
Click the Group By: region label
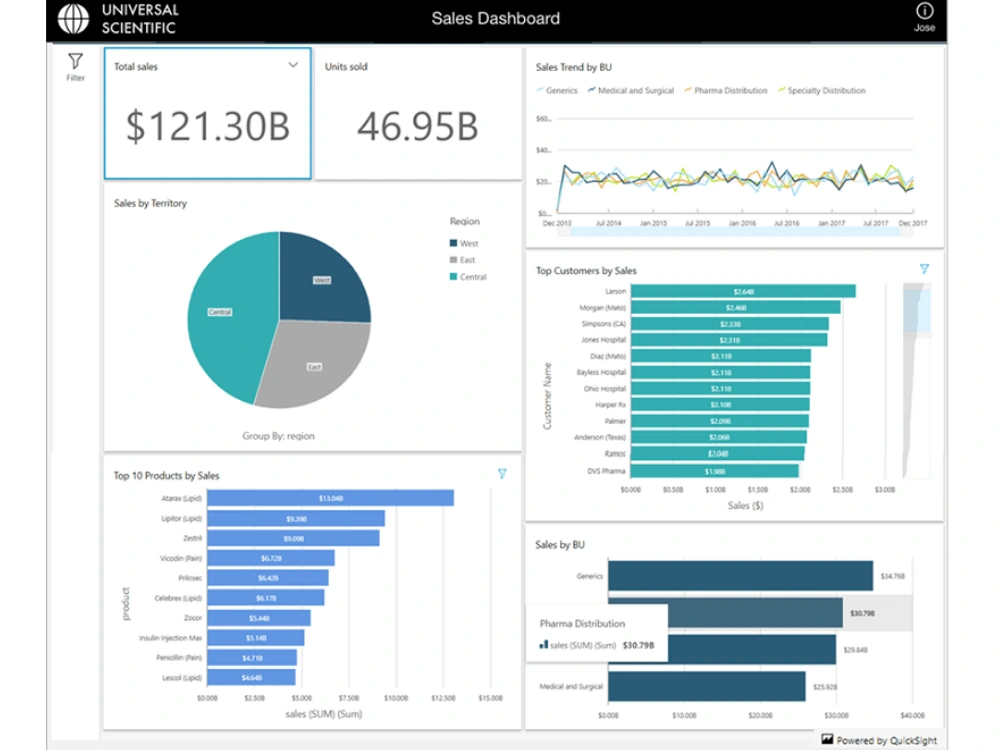click(278, 436)
